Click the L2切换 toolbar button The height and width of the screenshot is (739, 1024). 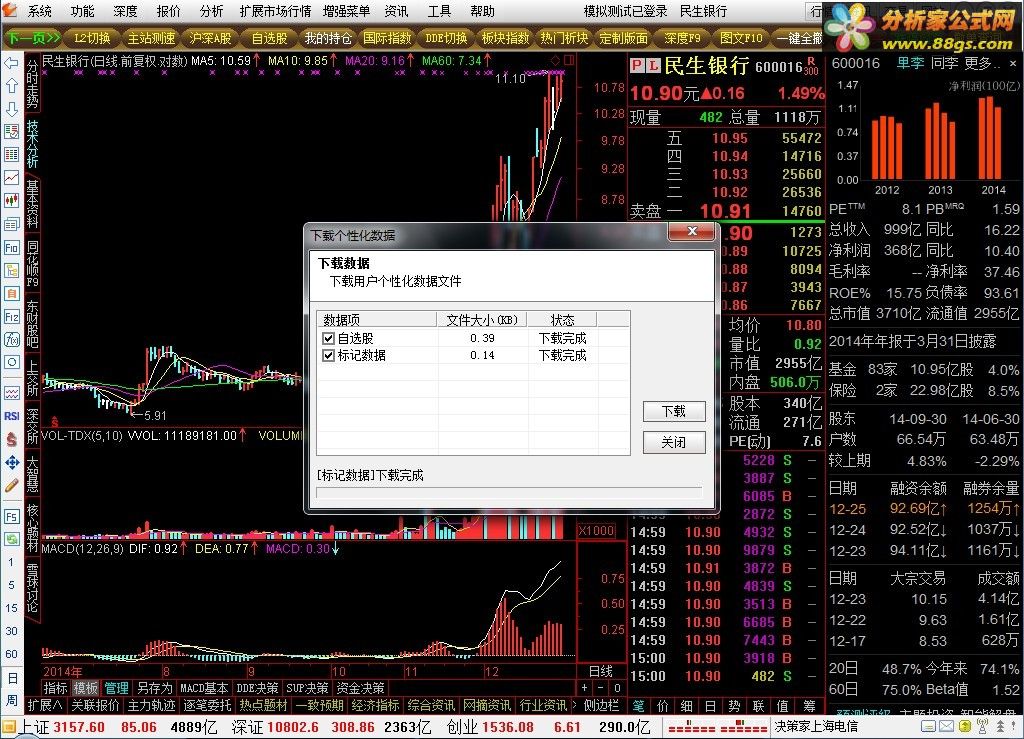point(92,39)
